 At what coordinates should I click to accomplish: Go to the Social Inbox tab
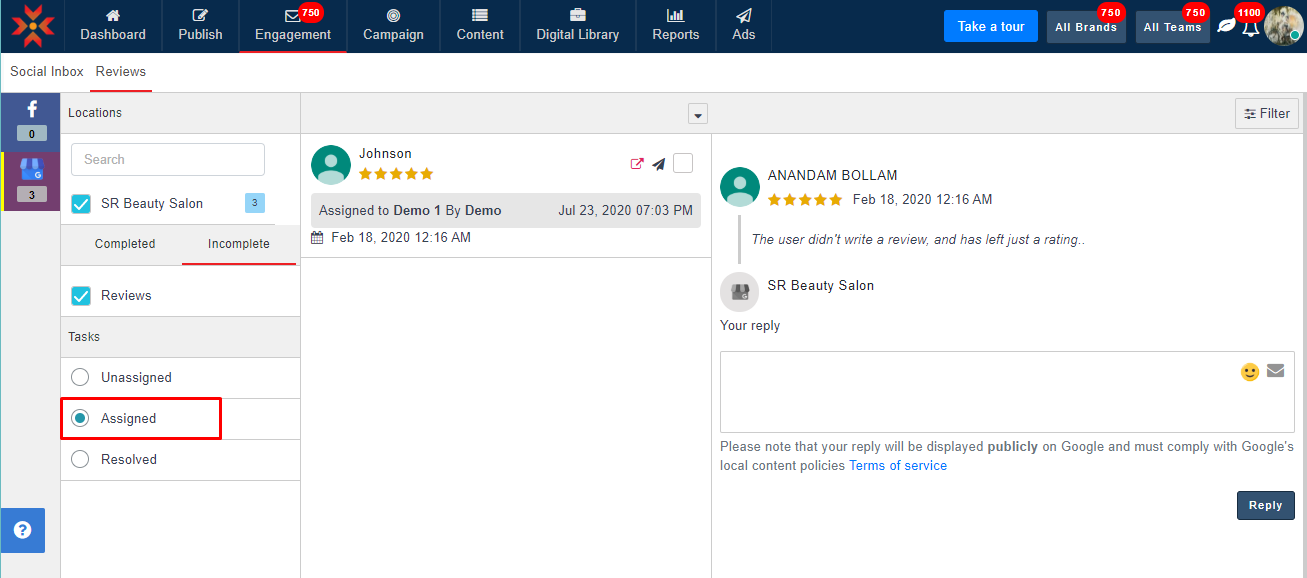[47, 72]
